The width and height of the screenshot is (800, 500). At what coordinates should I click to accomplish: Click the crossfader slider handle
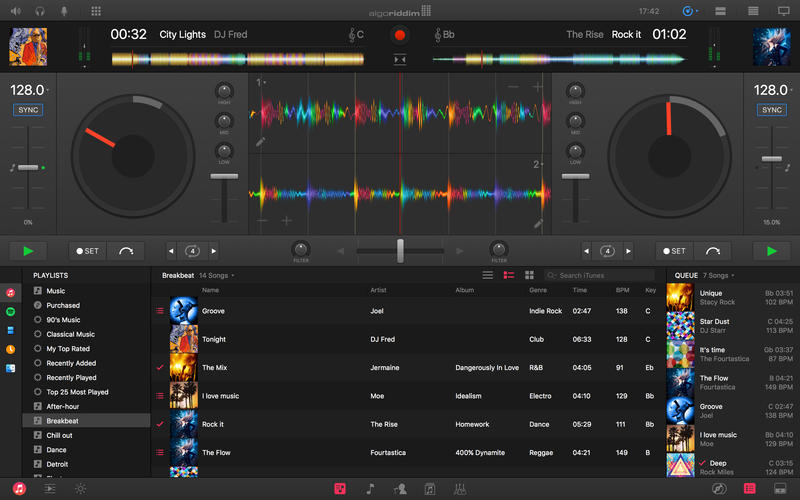click(400, 250)
